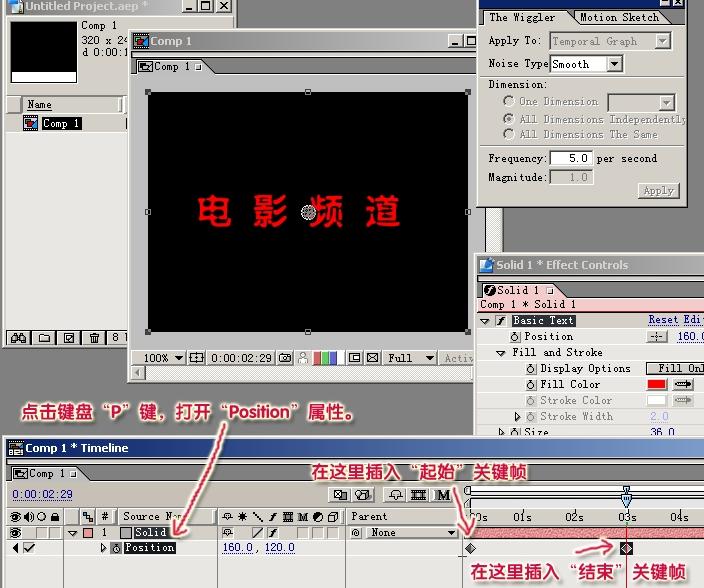Create a new composition from Project window footer
The width and height of the screenshot is (704, 588).
pos(69,338)
